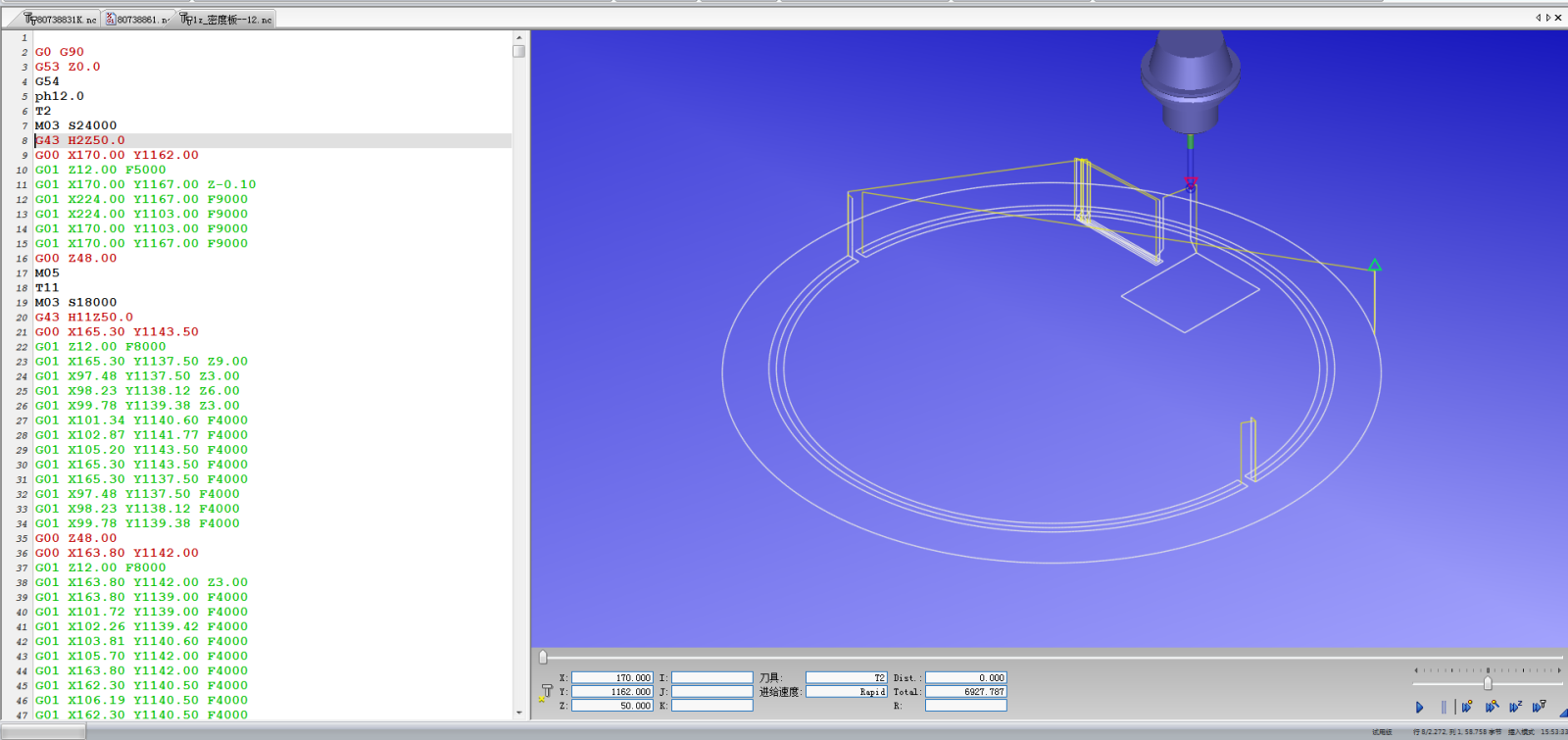Click the X coordinate field showing 170.000
The height and width of the screenshot is (740, 1568).
pos(612,677)
